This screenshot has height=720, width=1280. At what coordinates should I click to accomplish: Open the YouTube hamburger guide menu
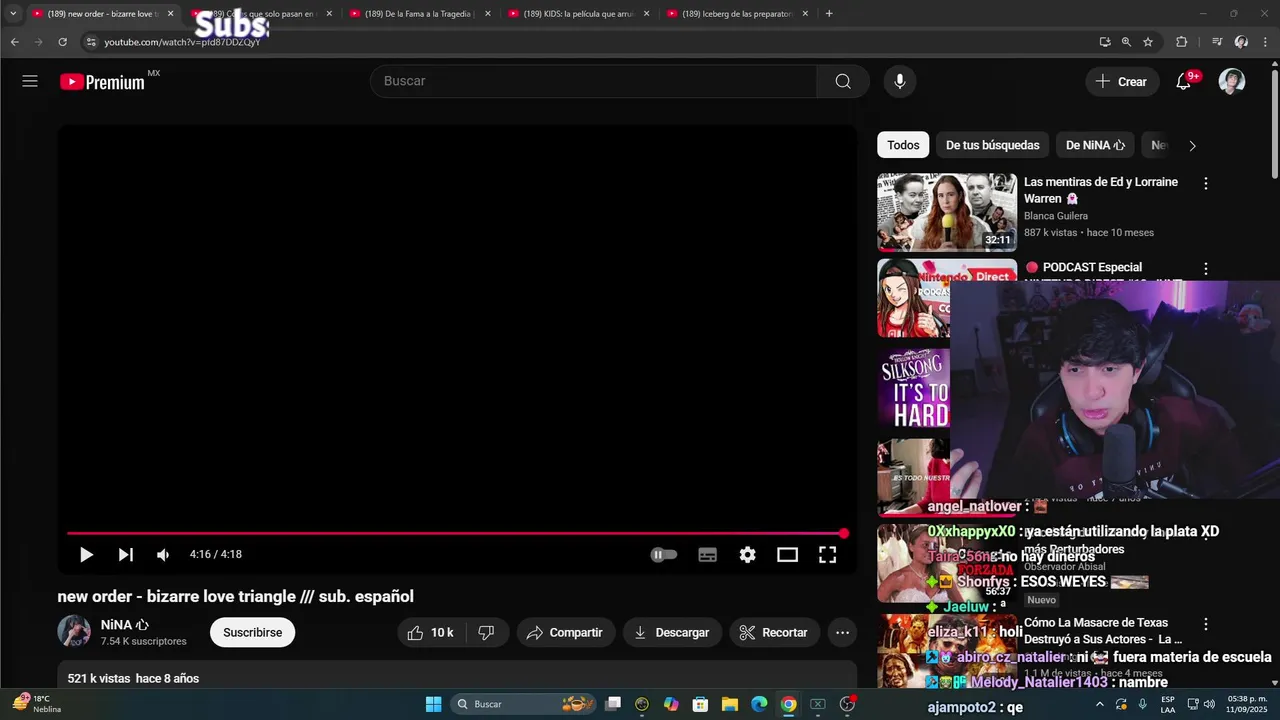(x=30, y=81)
